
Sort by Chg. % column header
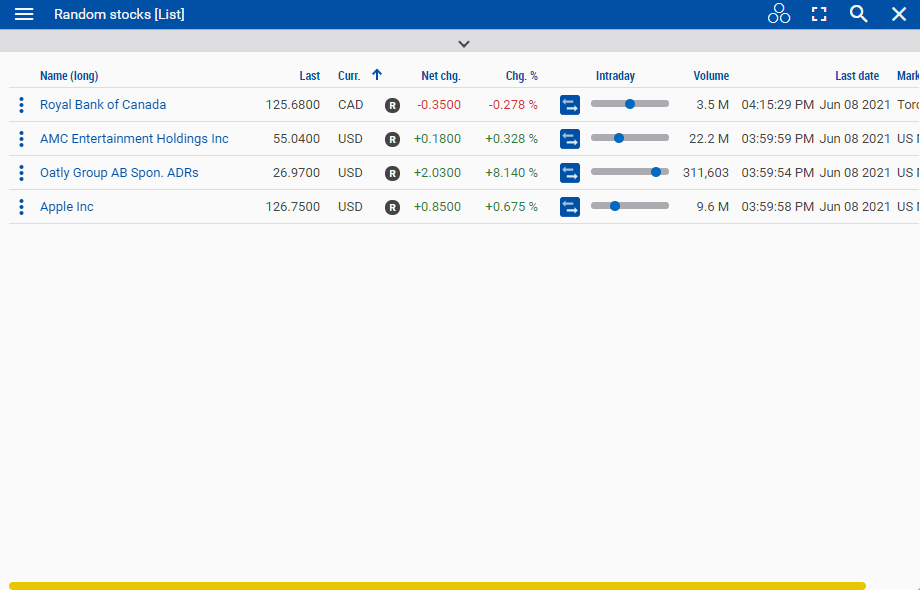[x=522, y=76]
